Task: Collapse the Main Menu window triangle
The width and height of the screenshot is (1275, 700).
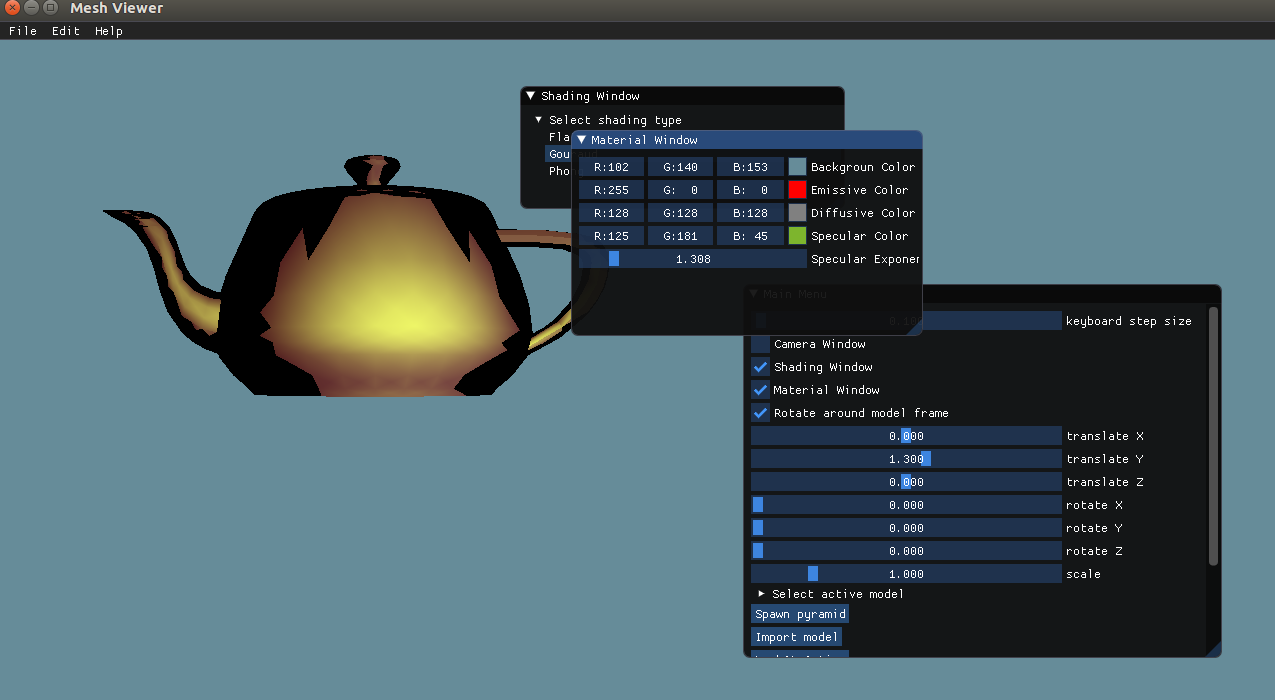Action: 754,294
